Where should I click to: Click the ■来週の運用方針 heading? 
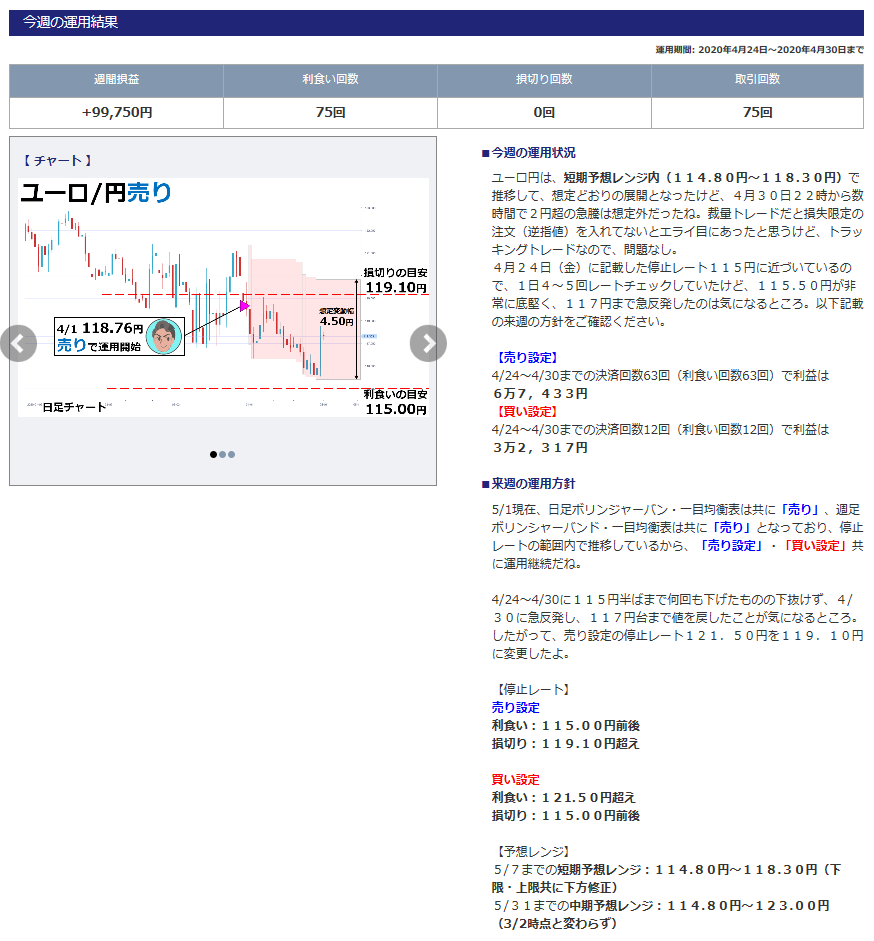pyautogui.click(x=528, y=484)
